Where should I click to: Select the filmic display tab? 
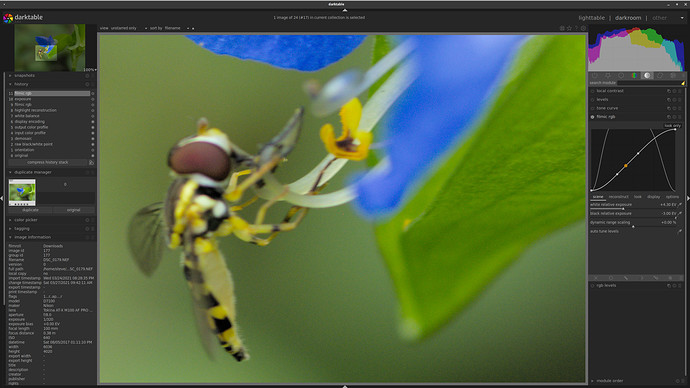click(653, 197)
